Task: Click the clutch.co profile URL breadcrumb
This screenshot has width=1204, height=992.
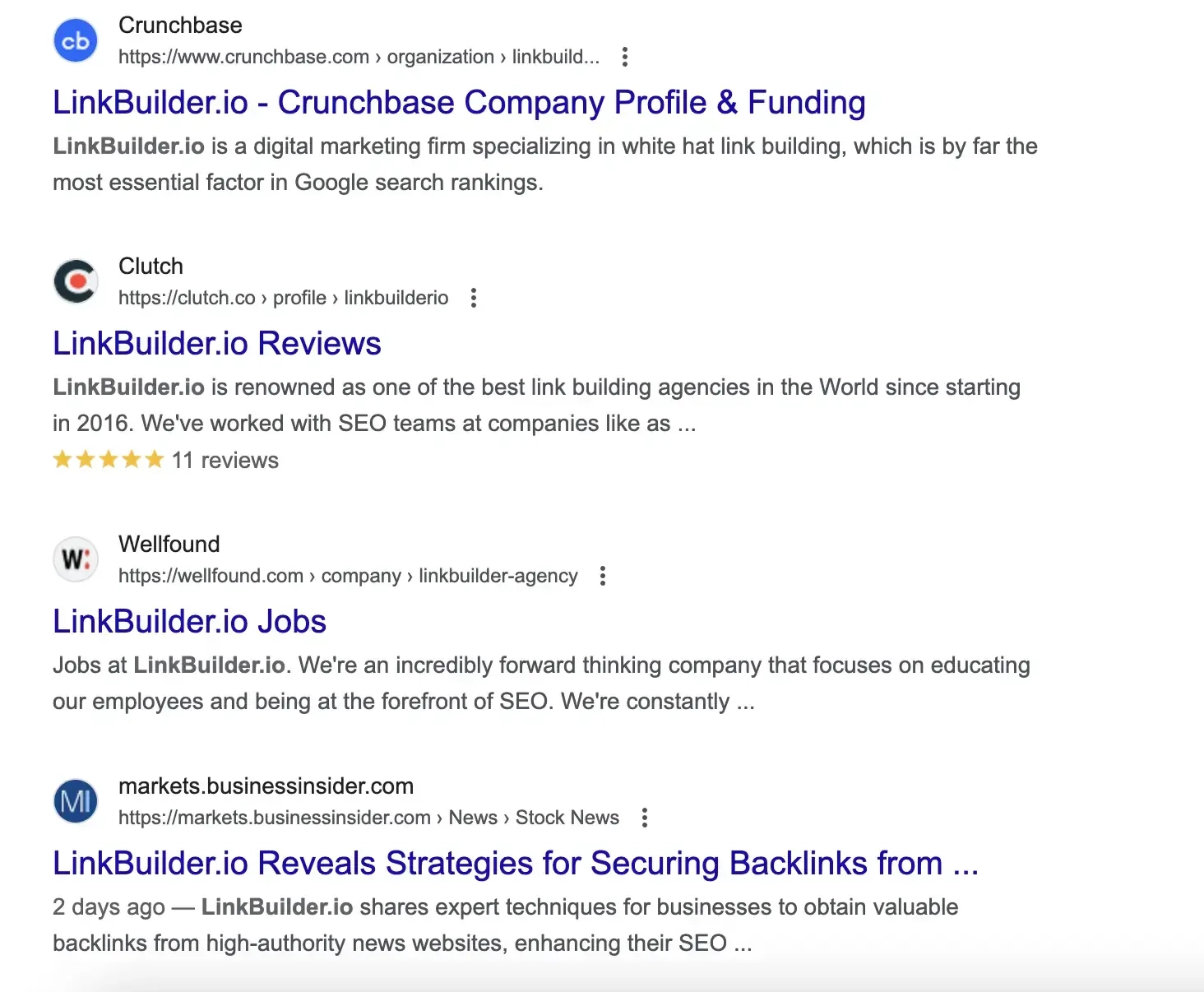Action: pyautogui.click(x=283, y=298)
